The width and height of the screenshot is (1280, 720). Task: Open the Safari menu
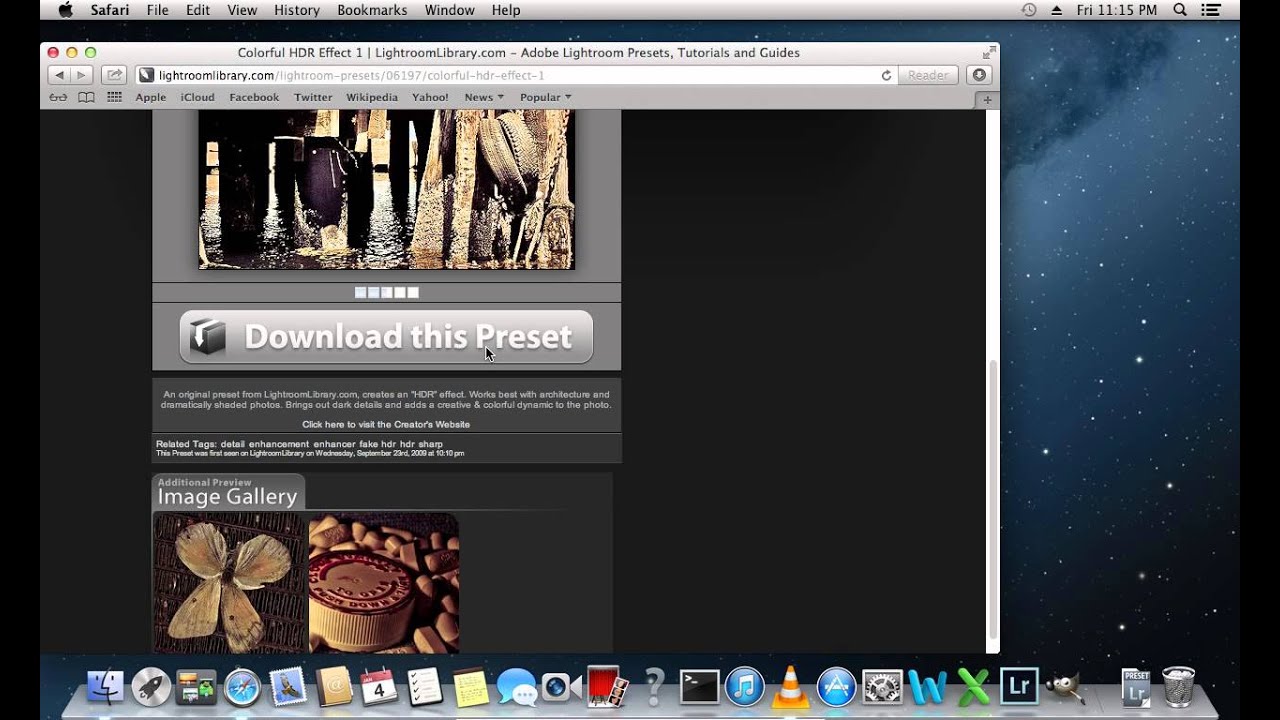110,10
